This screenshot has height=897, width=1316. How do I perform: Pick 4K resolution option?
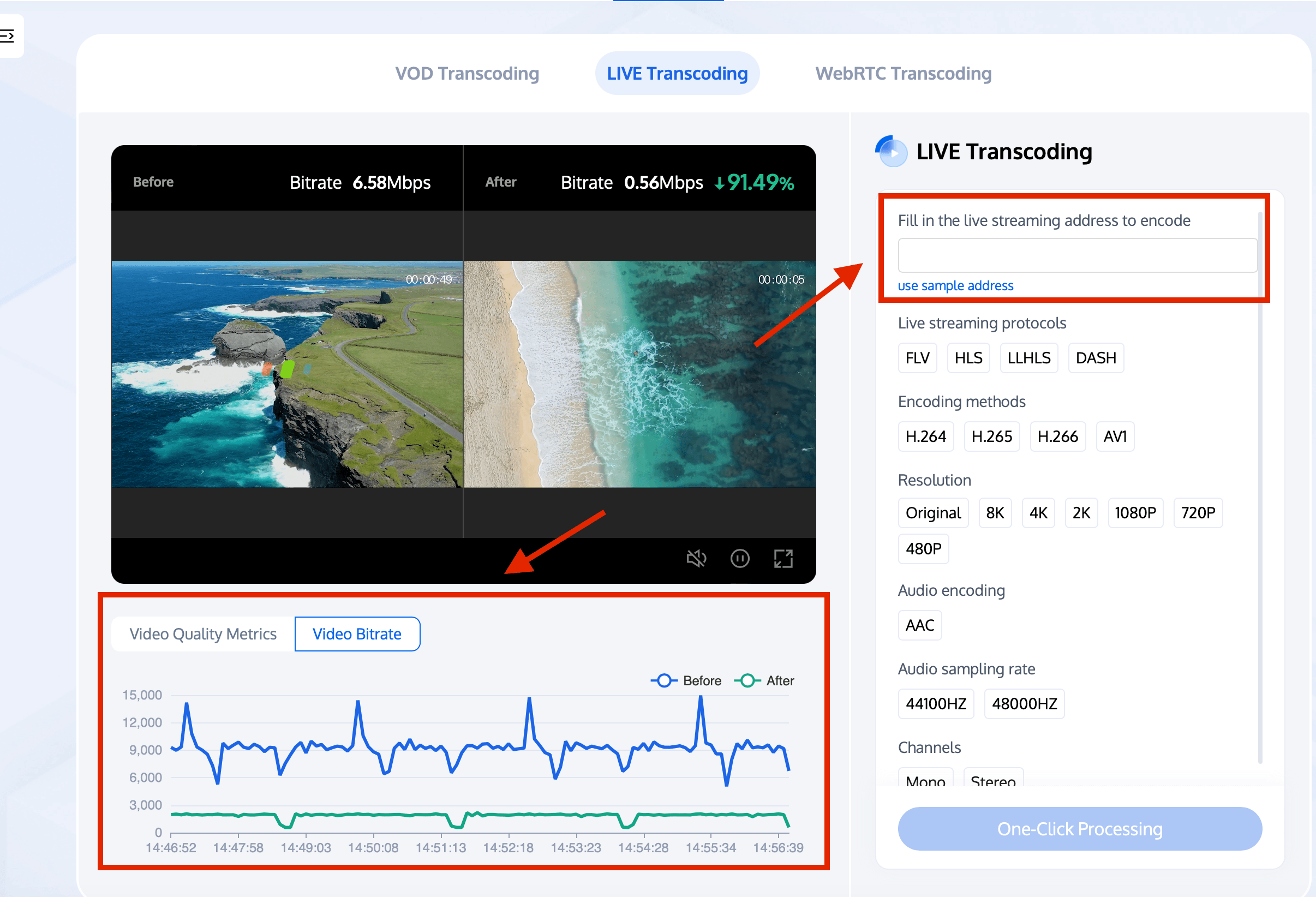tap(1038, 513)
